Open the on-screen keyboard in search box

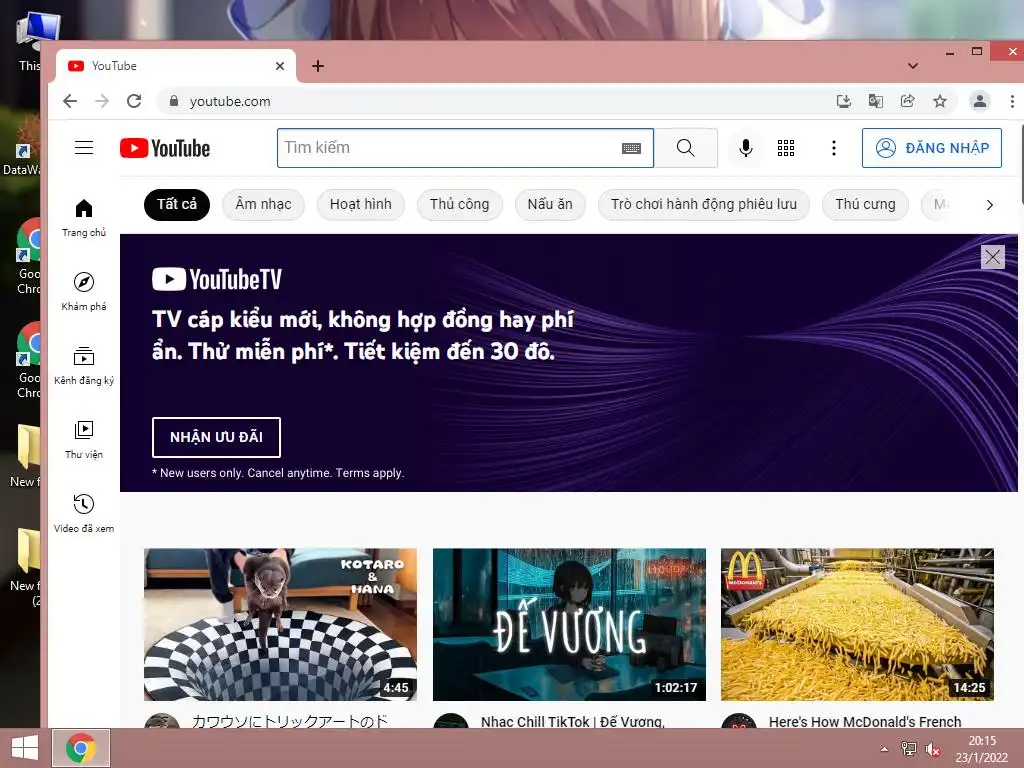(x=631, y=148)
